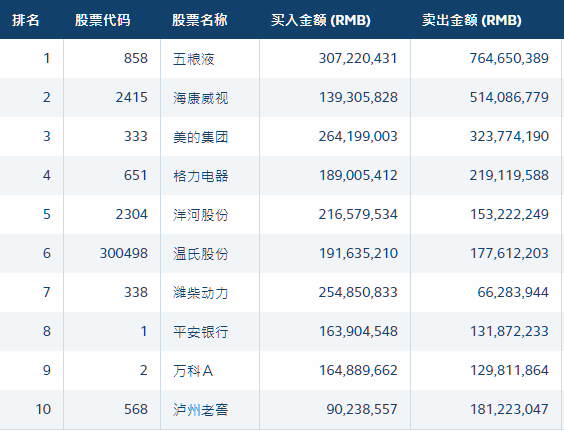This screenshot has height=431, width=564.
Task: Click buy amount 163,904,548
Action: [x=358, y=331]
